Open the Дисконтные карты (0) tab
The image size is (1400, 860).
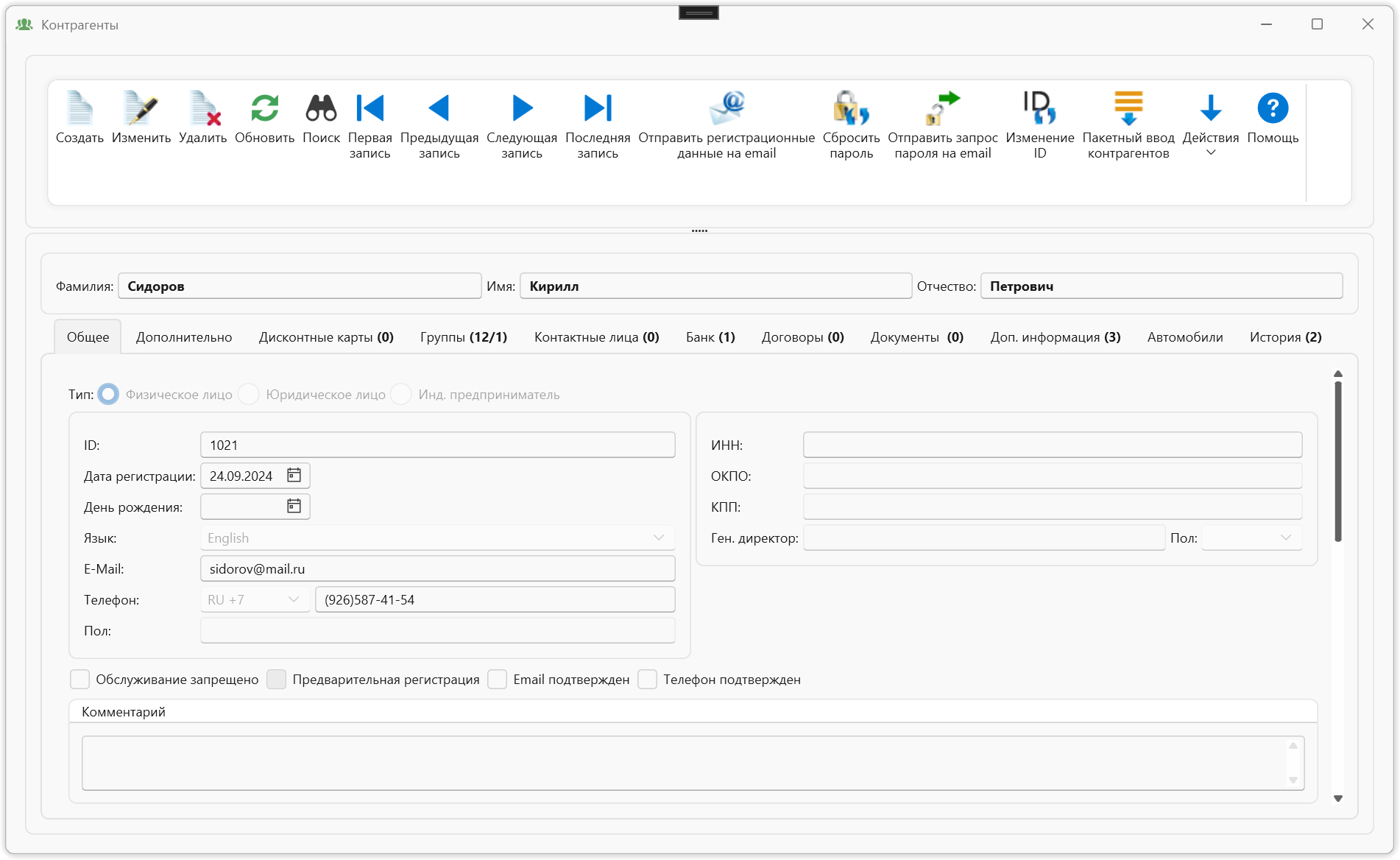(x=326, y=336)
